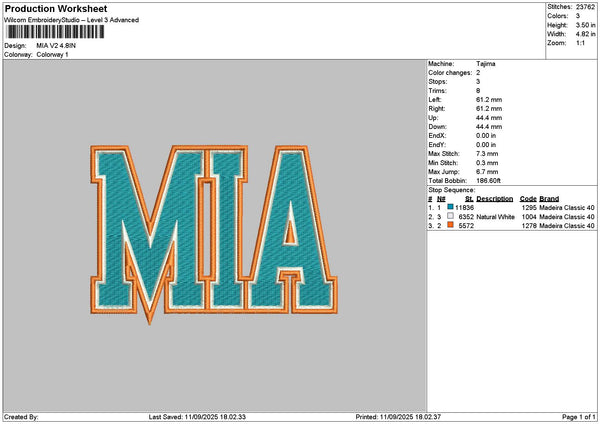
Task: Click the Stitches value 23762
Action: (585, 7)
